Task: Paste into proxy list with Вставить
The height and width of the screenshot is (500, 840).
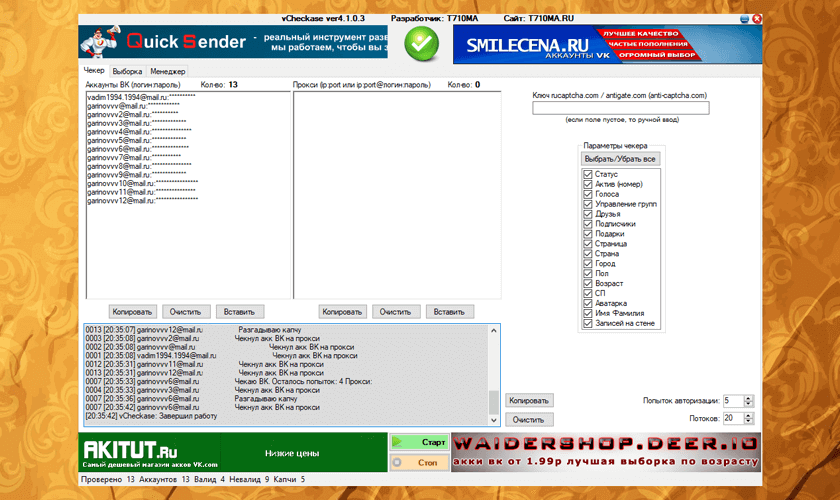Action: coord(449,311)
